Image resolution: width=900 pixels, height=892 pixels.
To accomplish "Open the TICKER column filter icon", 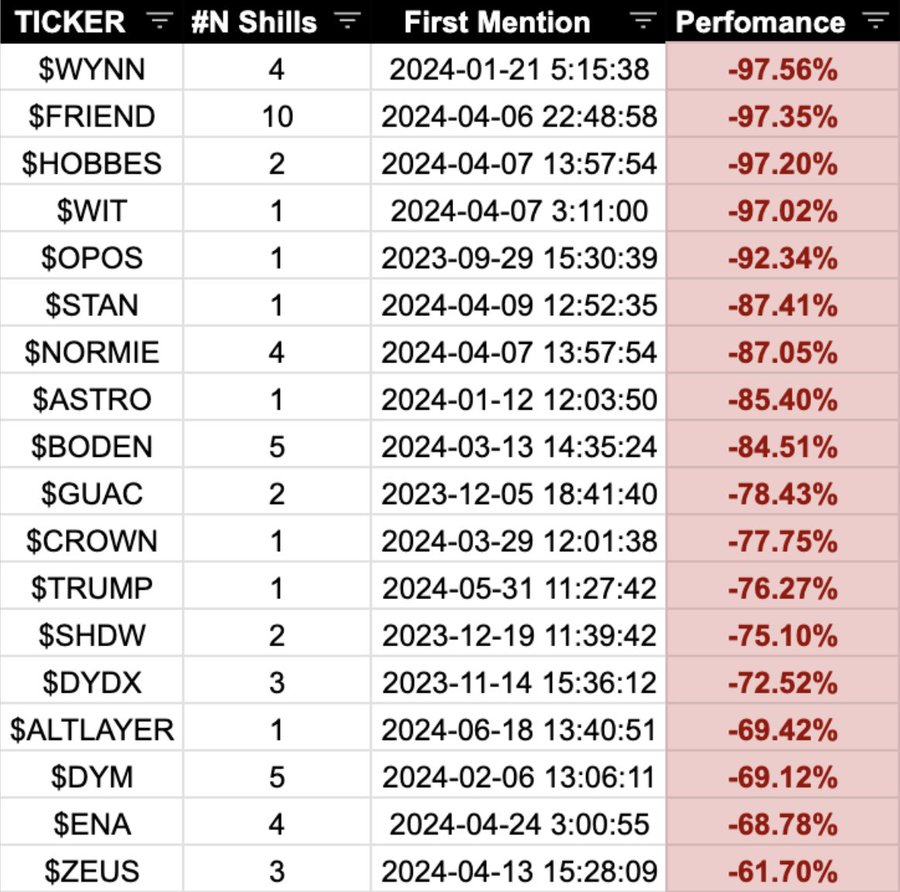I will 159,21.
